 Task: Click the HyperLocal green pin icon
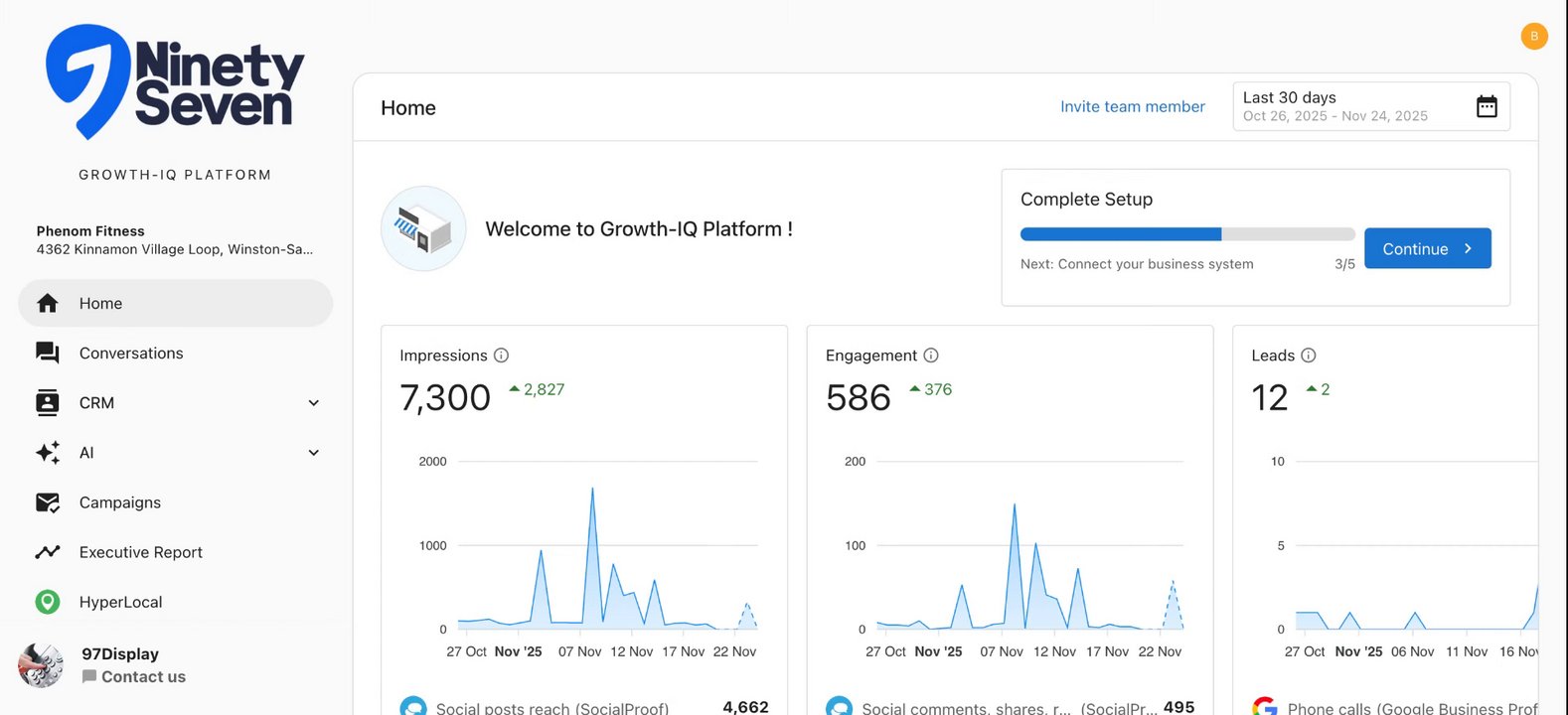click(47, 602)
